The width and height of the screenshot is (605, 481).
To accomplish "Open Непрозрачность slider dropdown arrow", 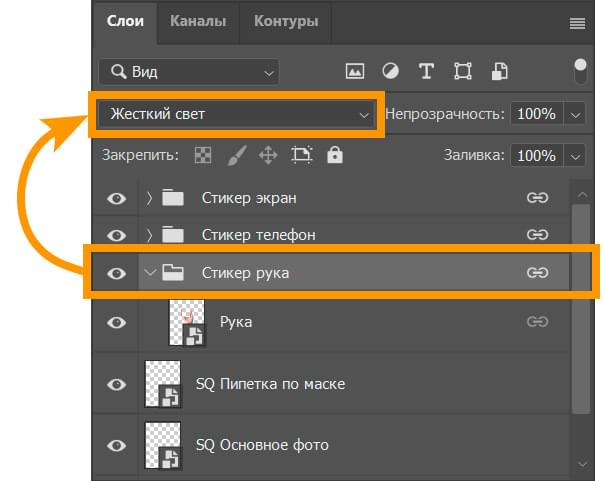I will click(575, 115).
